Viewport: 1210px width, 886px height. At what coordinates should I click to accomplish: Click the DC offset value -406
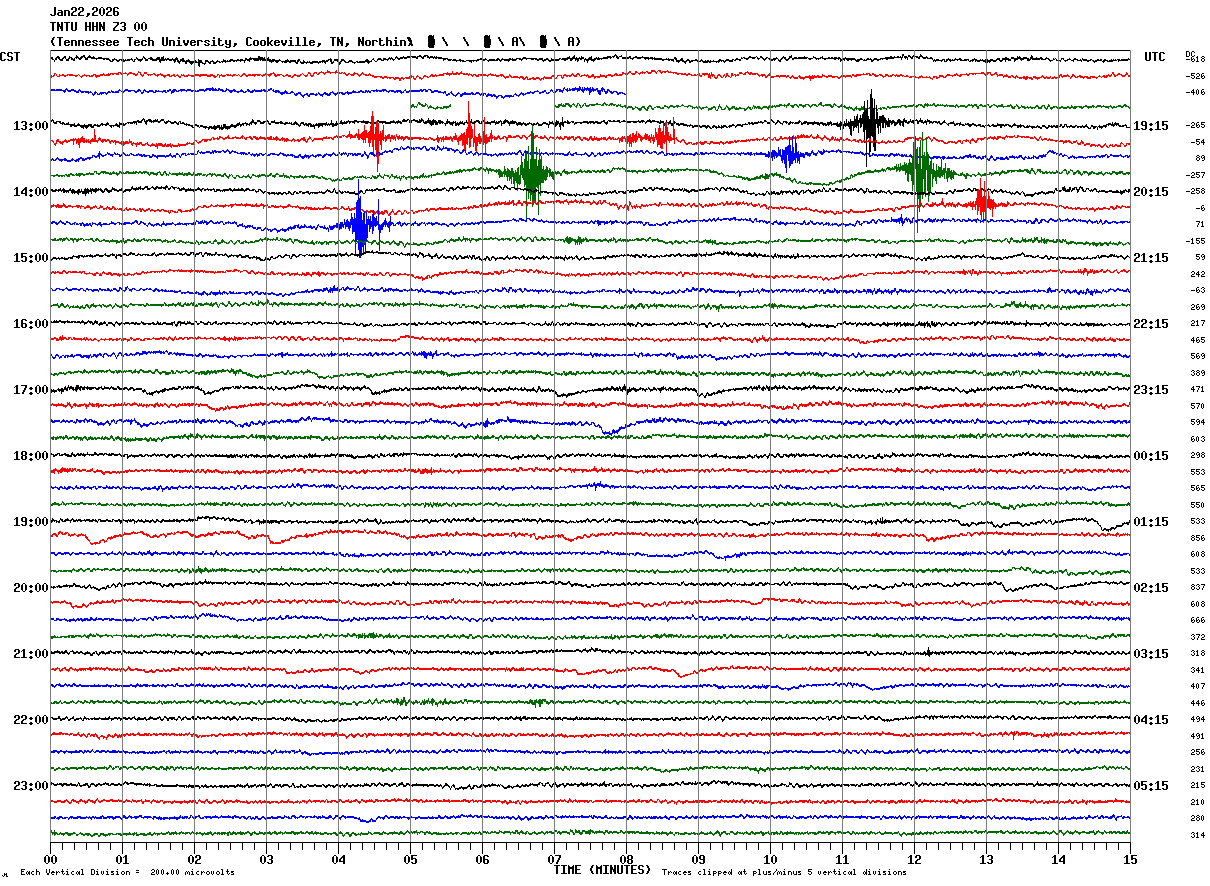[x=1195, y=92]
